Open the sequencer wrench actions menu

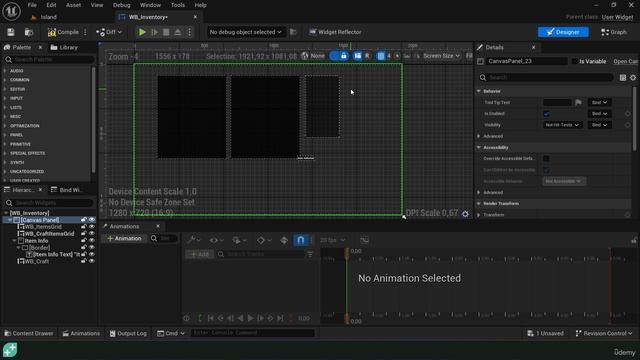click(x=193, y=240)
